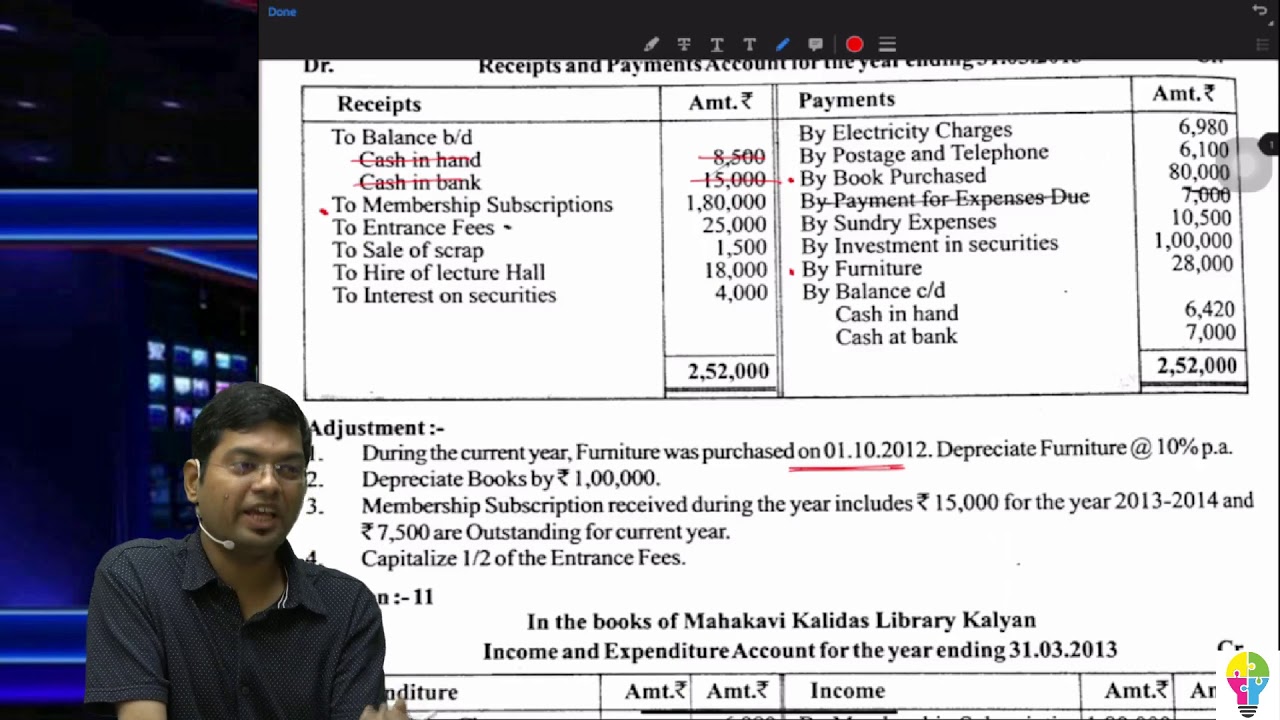Click the 'By Furniture' payment row

[x=861, y=268]
